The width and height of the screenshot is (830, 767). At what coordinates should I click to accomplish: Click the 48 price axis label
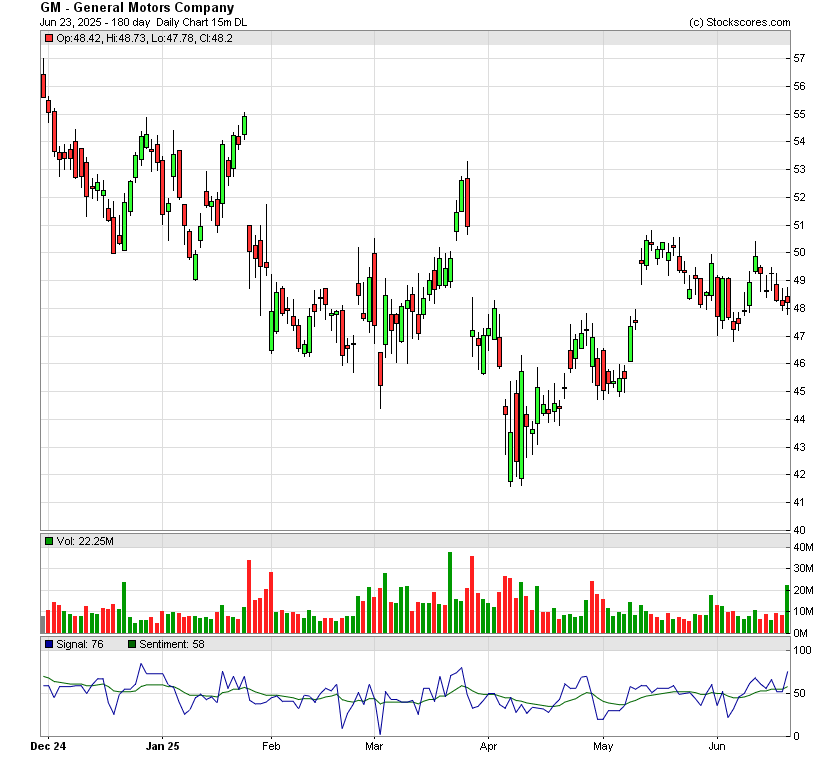click(799, 308)
